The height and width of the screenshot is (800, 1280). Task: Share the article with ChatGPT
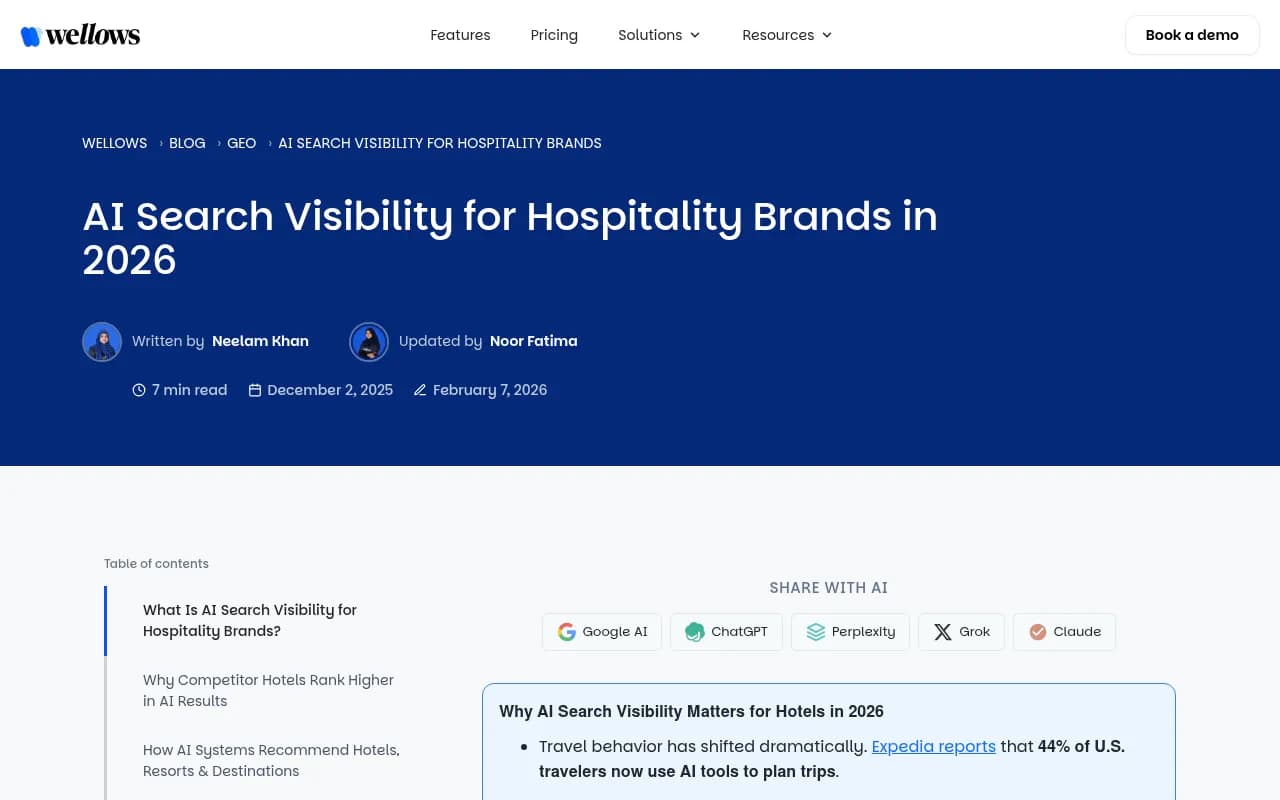[x=726, y=632]
